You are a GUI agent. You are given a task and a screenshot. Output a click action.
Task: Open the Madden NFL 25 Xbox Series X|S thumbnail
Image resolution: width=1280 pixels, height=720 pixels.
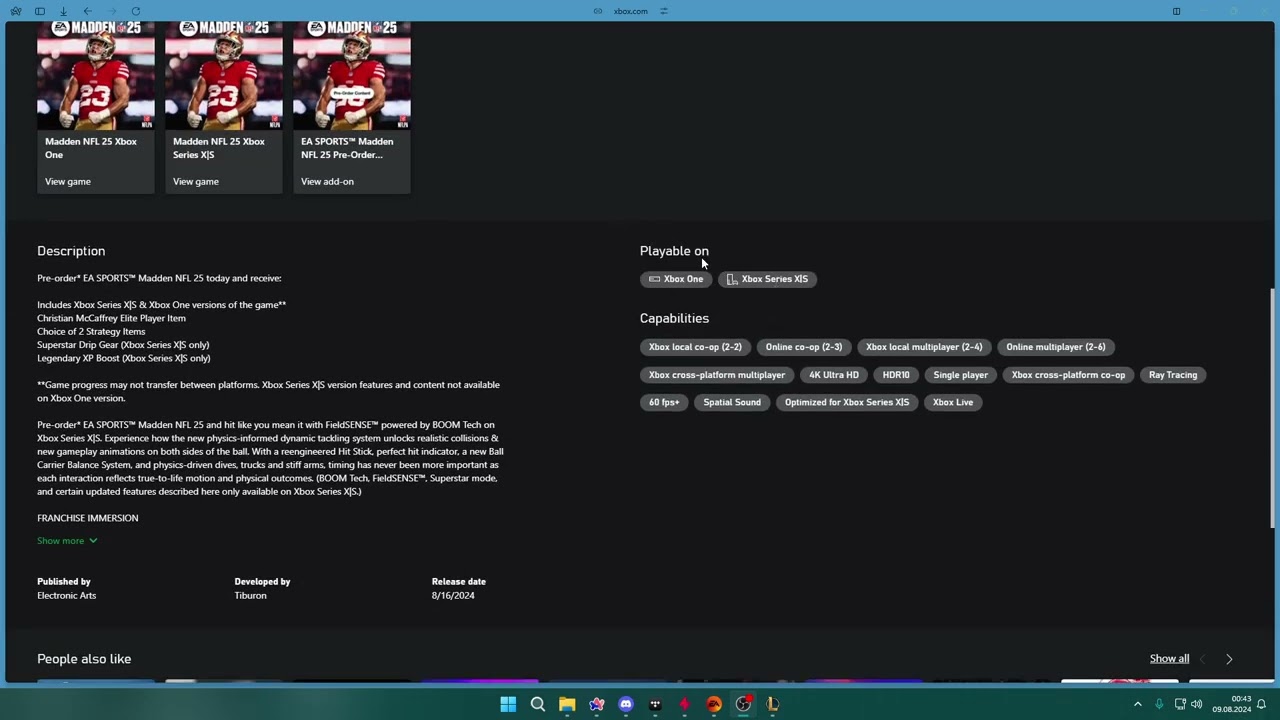[224, 76]
